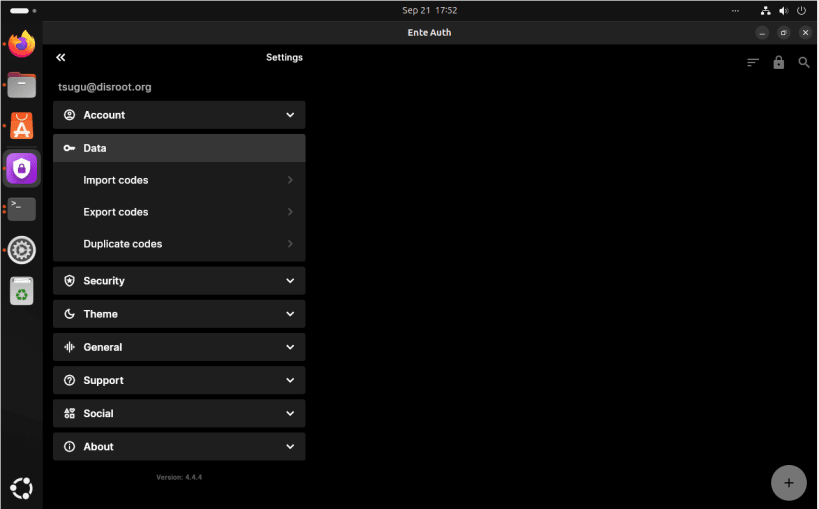Expand the Theme section chevron
Screen dimensions: 819x509
(x=290, y=314)
